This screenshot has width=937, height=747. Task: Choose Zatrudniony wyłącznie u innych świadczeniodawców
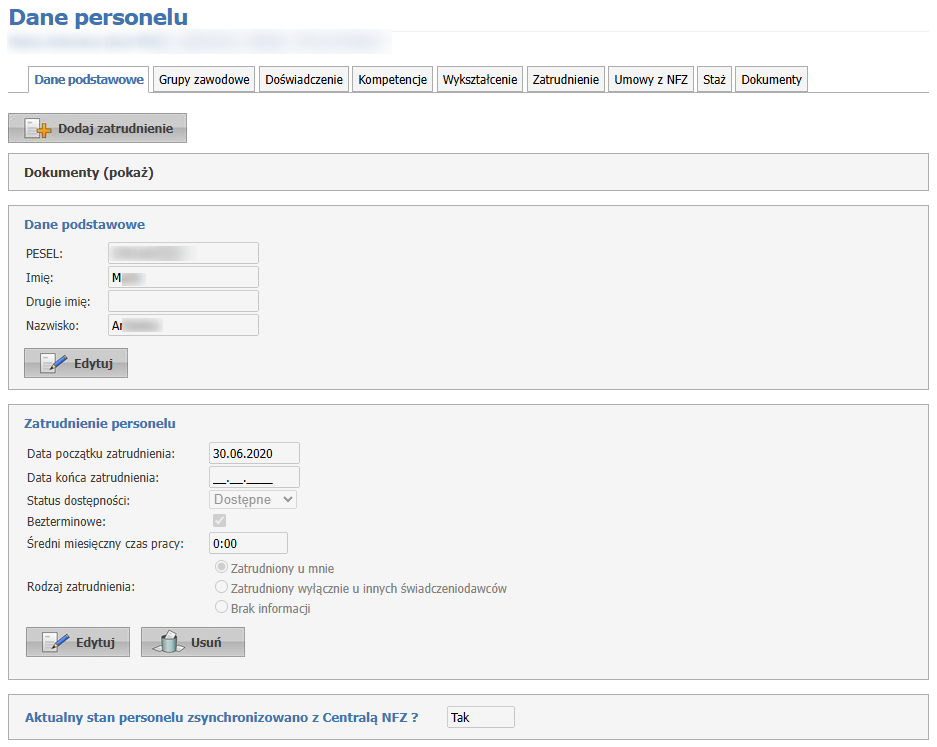click(x=222, y=587)
